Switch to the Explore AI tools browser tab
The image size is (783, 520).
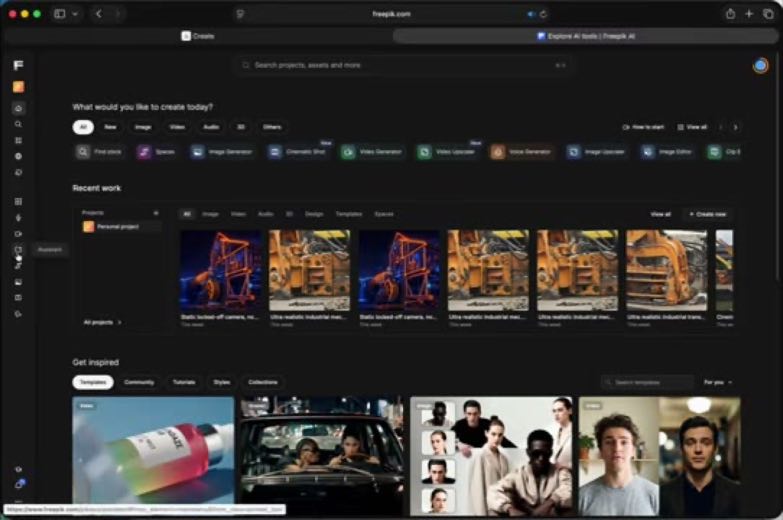point(585,36)
